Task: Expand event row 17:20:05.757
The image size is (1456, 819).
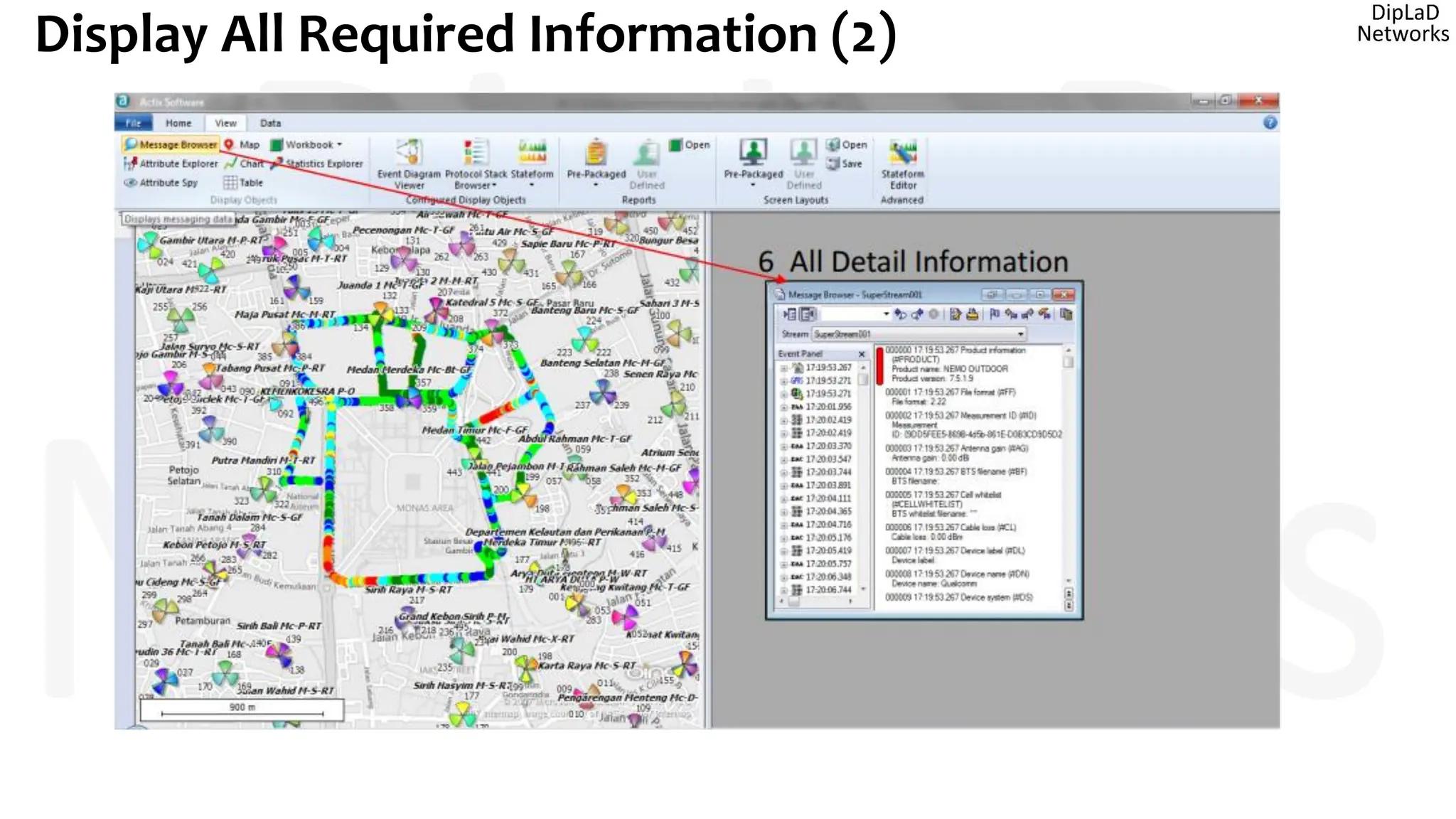Action: pos(784,564)
